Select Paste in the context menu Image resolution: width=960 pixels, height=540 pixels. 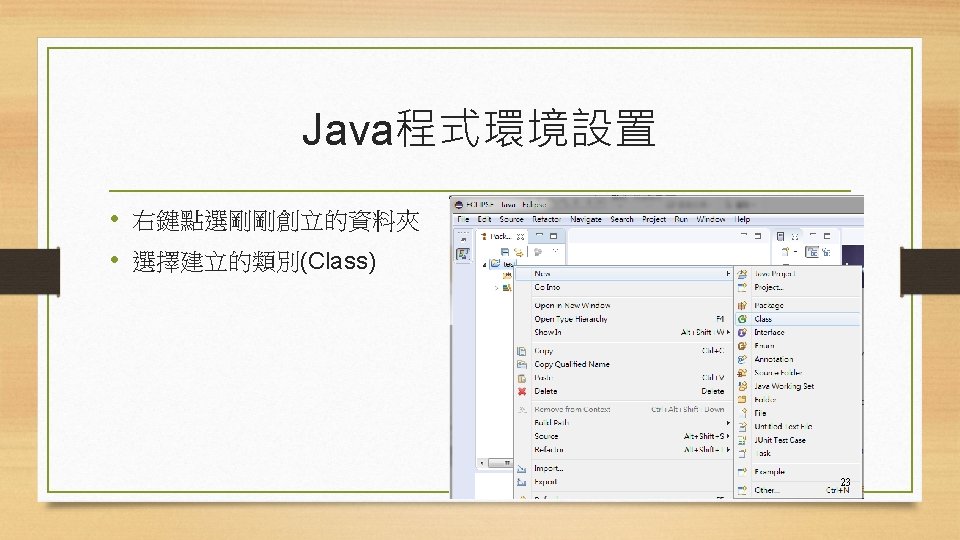click(x=623, y=378)
